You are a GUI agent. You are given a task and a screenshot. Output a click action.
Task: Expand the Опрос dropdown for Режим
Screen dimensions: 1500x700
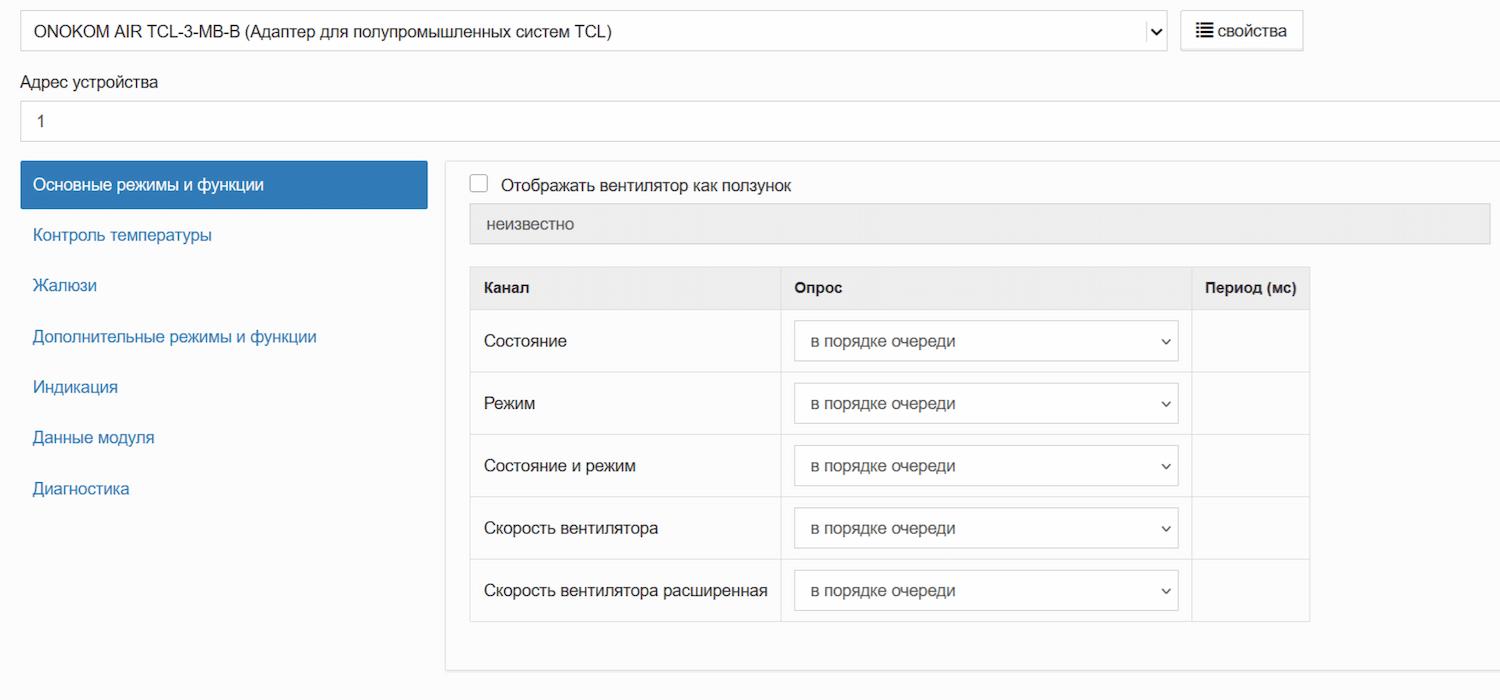point(985,404)
